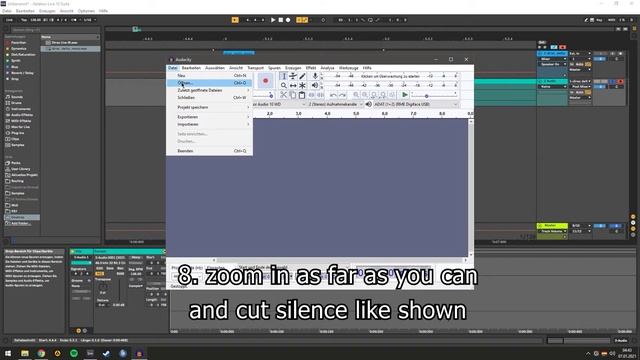This screenshot has width=640, height=360.
Task: Click the Trim audio icon in Audacity
Action: tap(311, 95)
